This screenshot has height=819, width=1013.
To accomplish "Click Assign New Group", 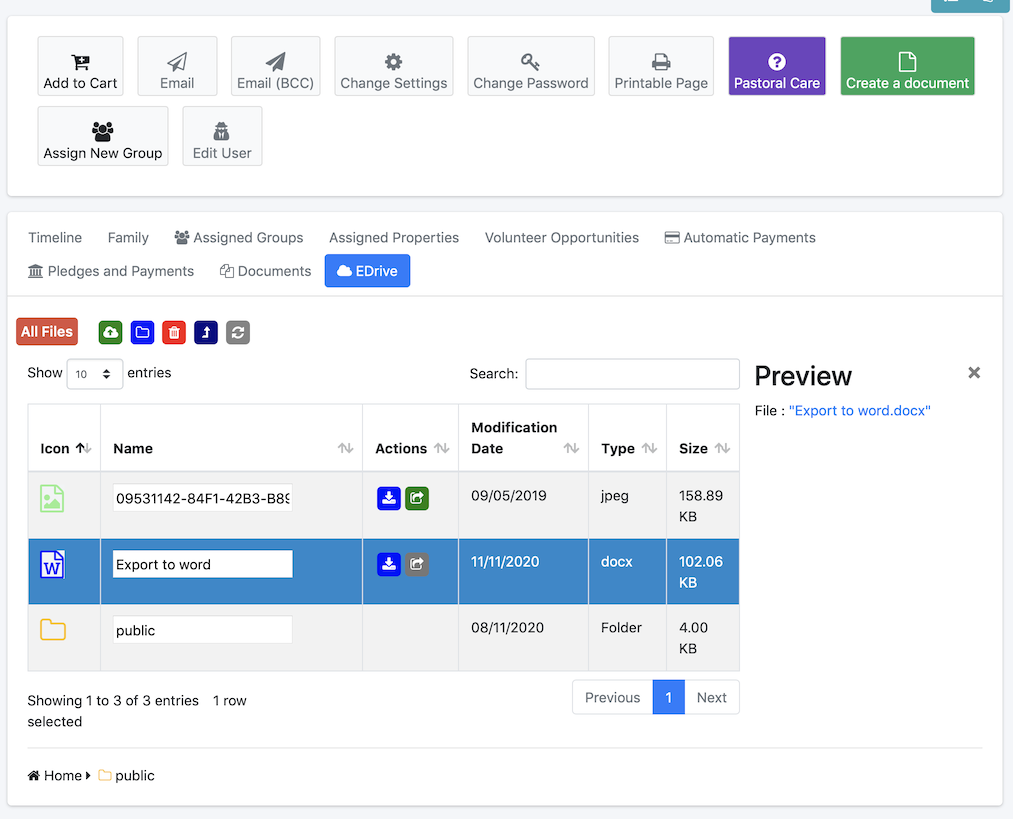I will click(x=103, y=136).
